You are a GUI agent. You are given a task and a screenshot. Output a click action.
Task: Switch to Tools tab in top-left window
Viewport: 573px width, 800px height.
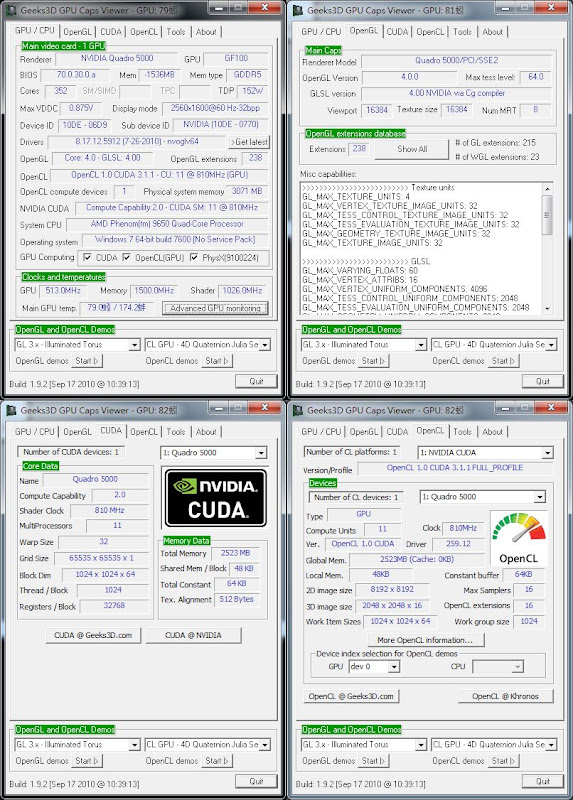[176, 32]
